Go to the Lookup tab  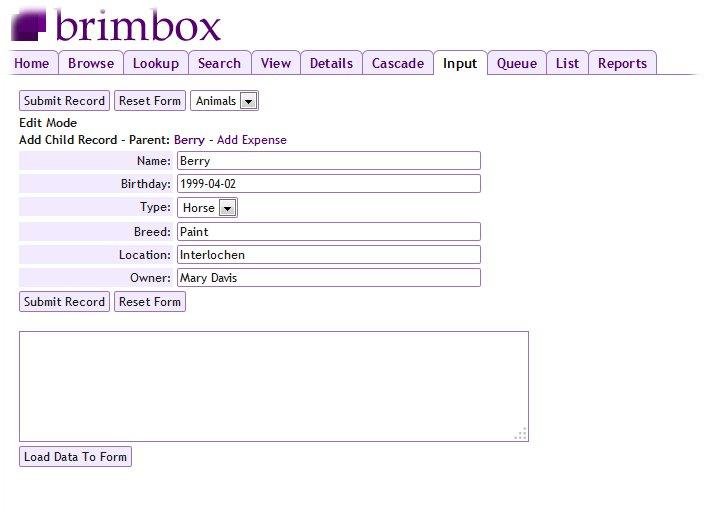click(x=156, y=63)
